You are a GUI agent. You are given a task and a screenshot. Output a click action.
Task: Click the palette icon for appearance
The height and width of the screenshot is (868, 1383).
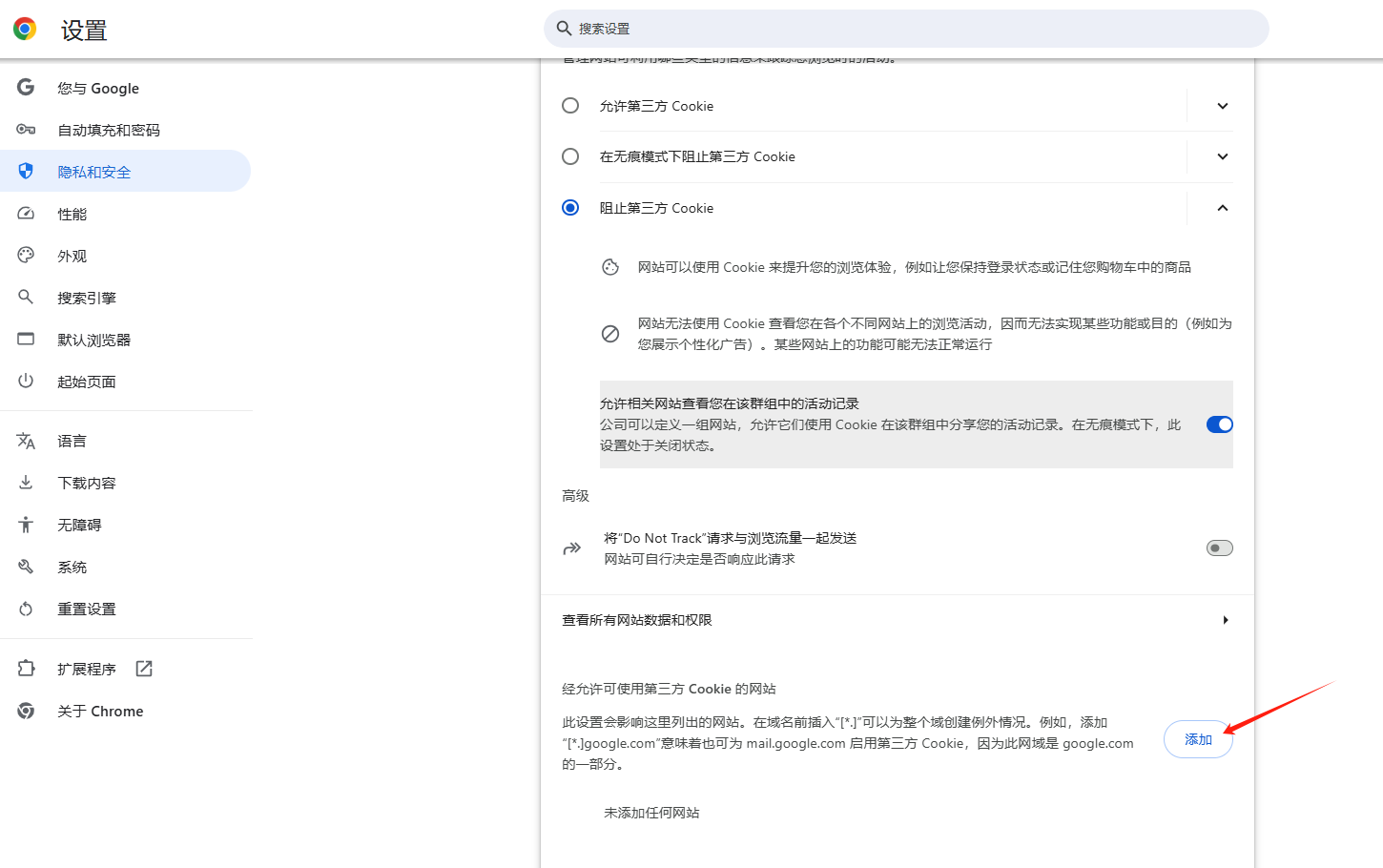click(26, 256)
